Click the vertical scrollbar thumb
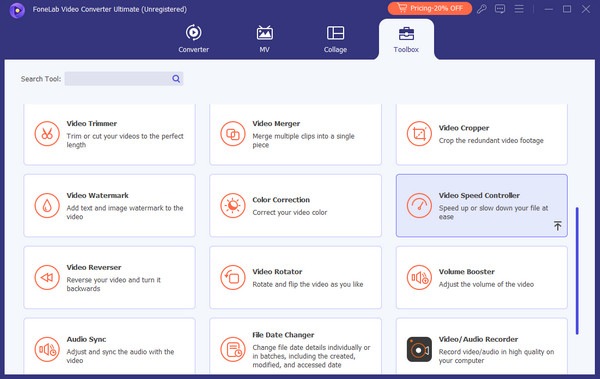 coord(577,271)
